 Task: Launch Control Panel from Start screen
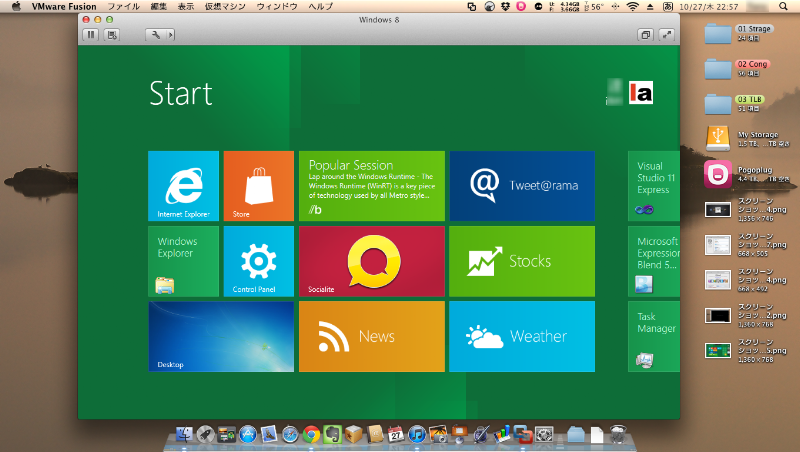coord(258,261)
